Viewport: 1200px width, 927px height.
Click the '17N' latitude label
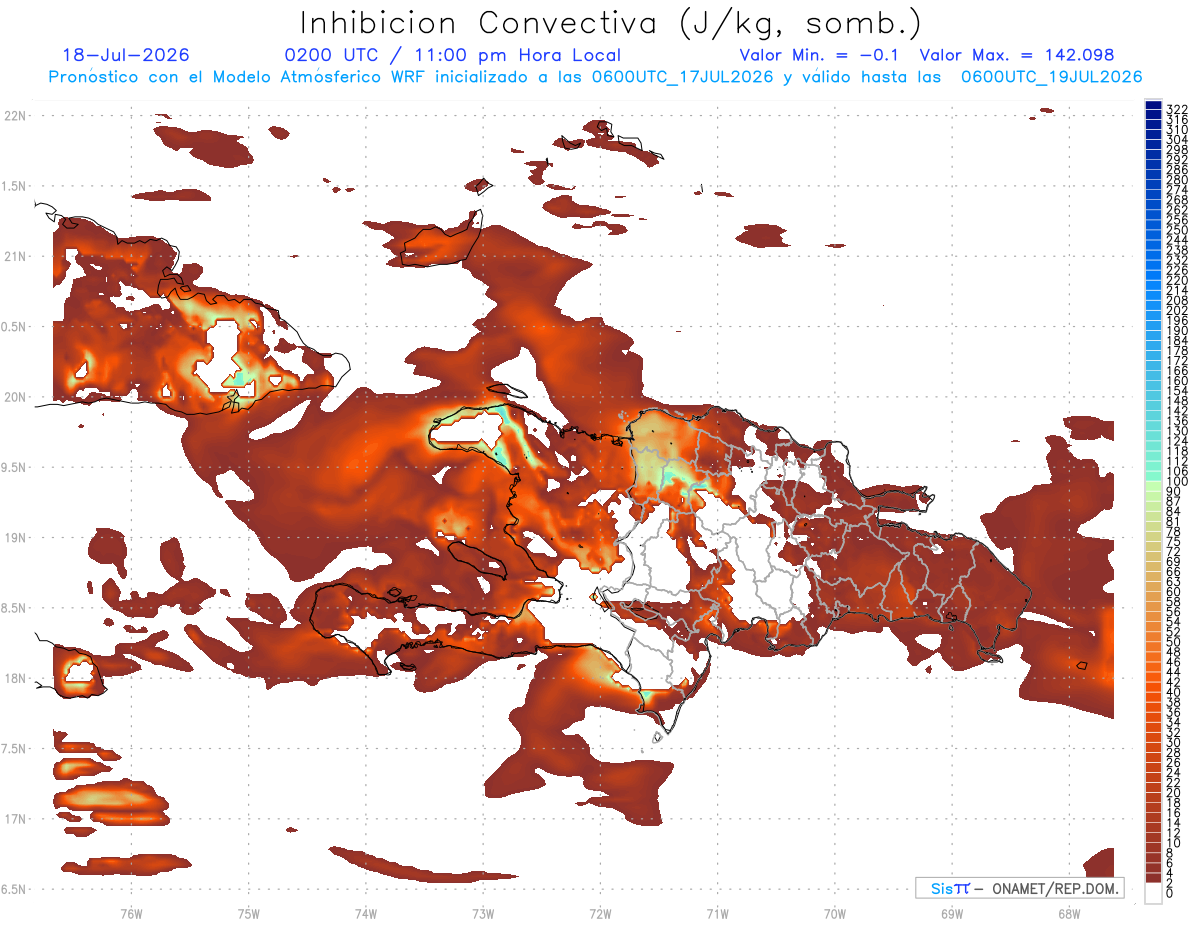(x=14, y=819)
